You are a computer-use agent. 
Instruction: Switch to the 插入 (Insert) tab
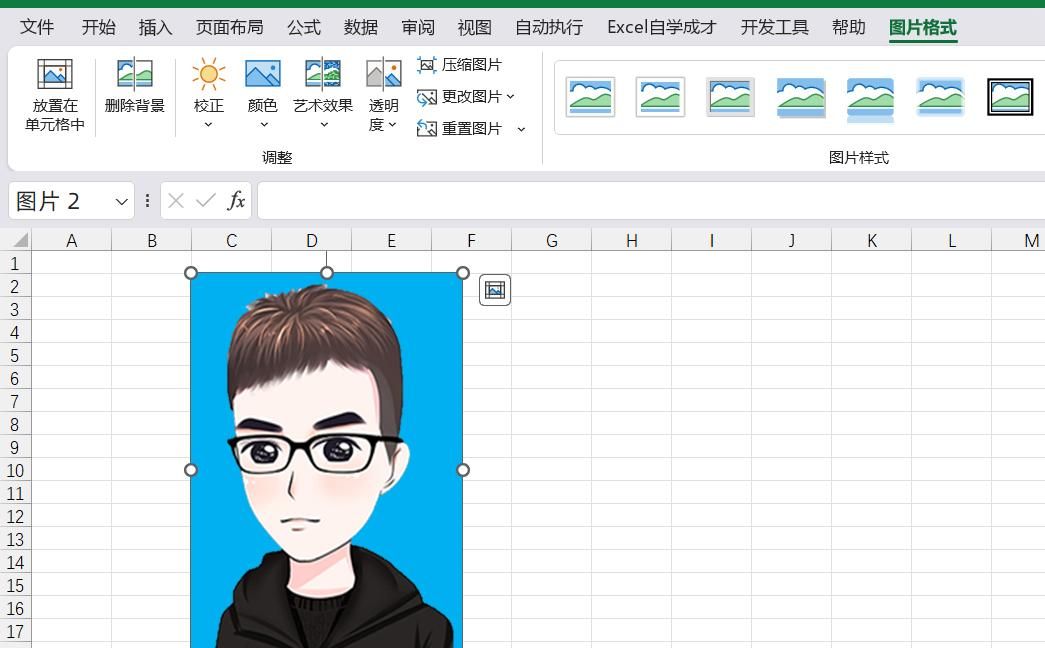(x=155, y=27)
